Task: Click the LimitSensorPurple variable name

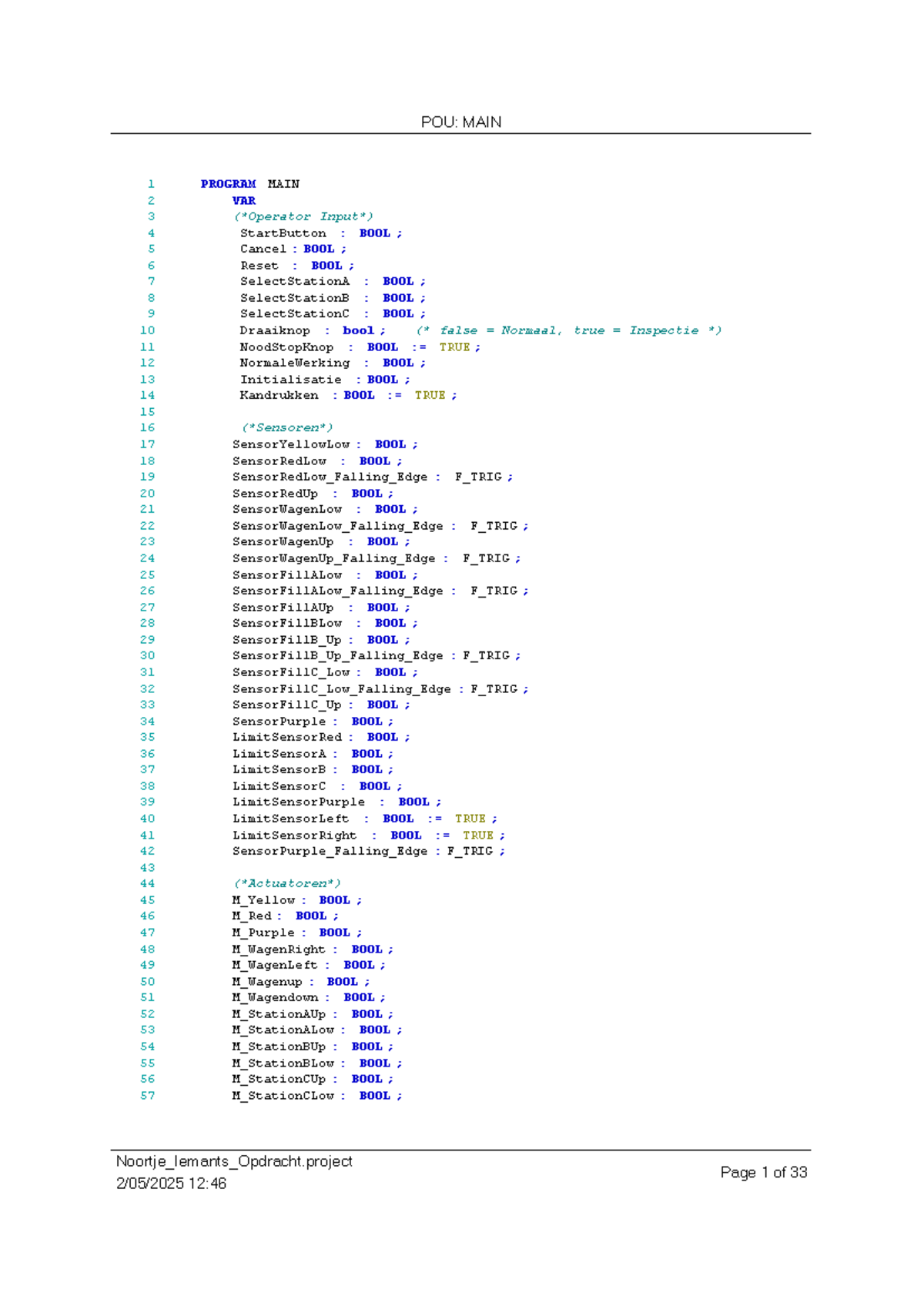Action: point(299,802)
